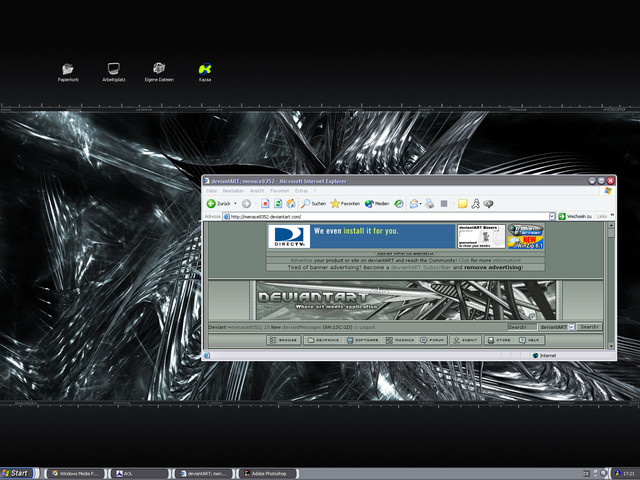Viewport: 640px width, 480px height.
Task: Open the Medien toolbar button
Action: (377, 203)
